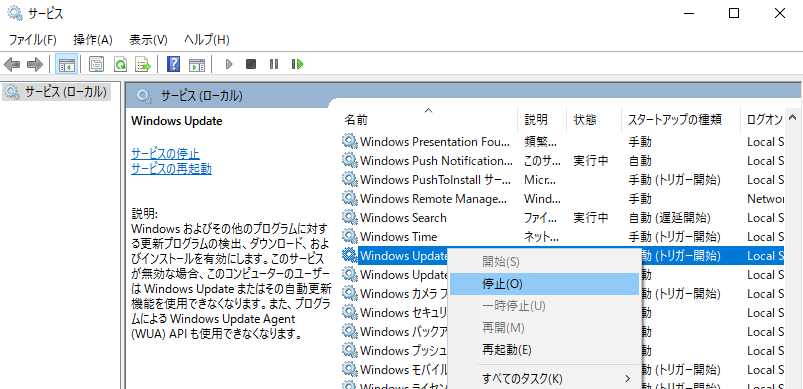
Task: Open the 操作(A) menu
Action: click(93, 40)
